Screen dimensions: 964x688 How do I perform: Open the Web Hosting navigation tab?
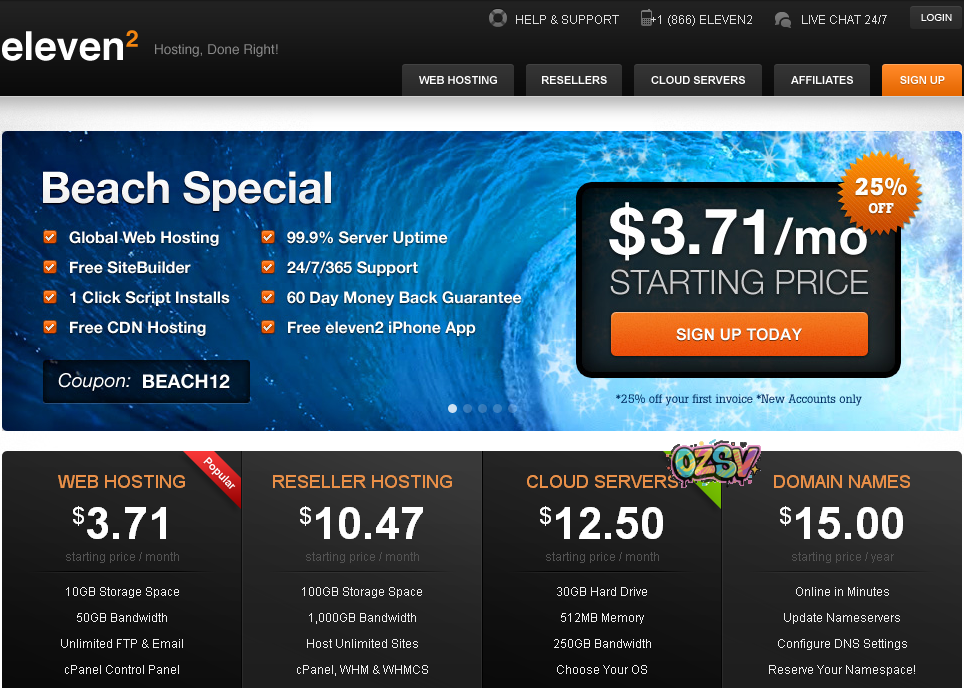[x=458, y=80]
